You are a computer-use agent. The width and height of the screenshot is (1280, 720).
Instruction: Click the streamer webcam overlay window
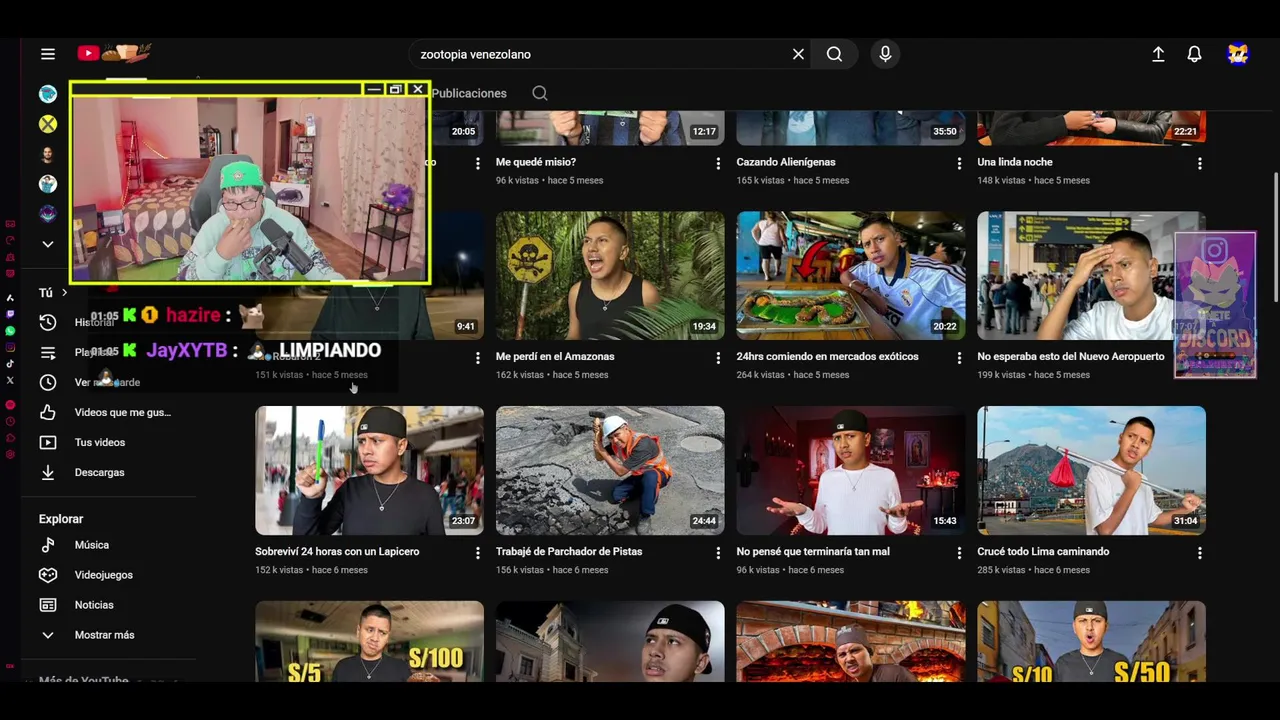(x=250, y=184)
